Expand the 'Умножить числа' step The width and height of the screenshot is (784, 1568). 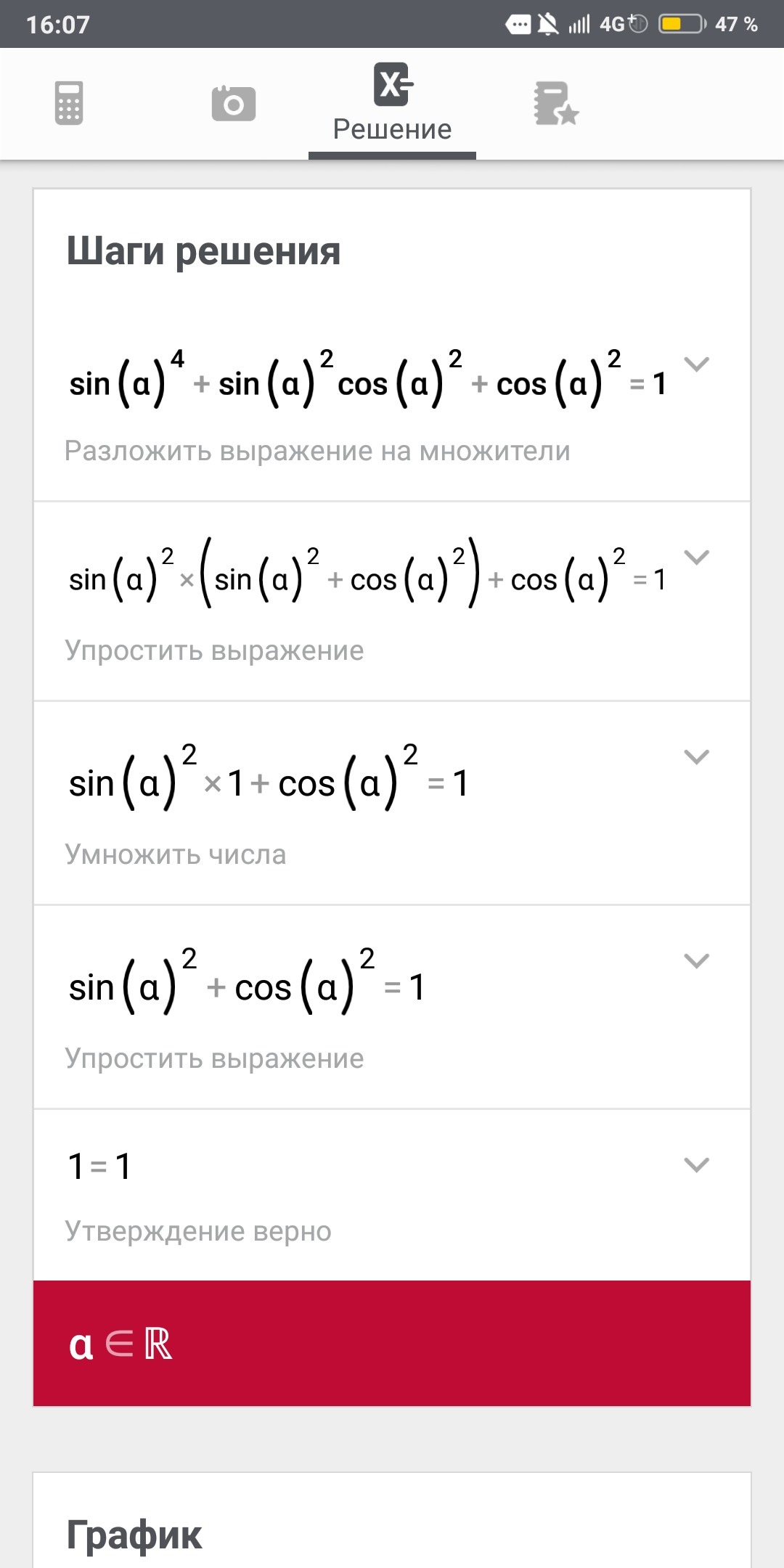pos(696,757)
